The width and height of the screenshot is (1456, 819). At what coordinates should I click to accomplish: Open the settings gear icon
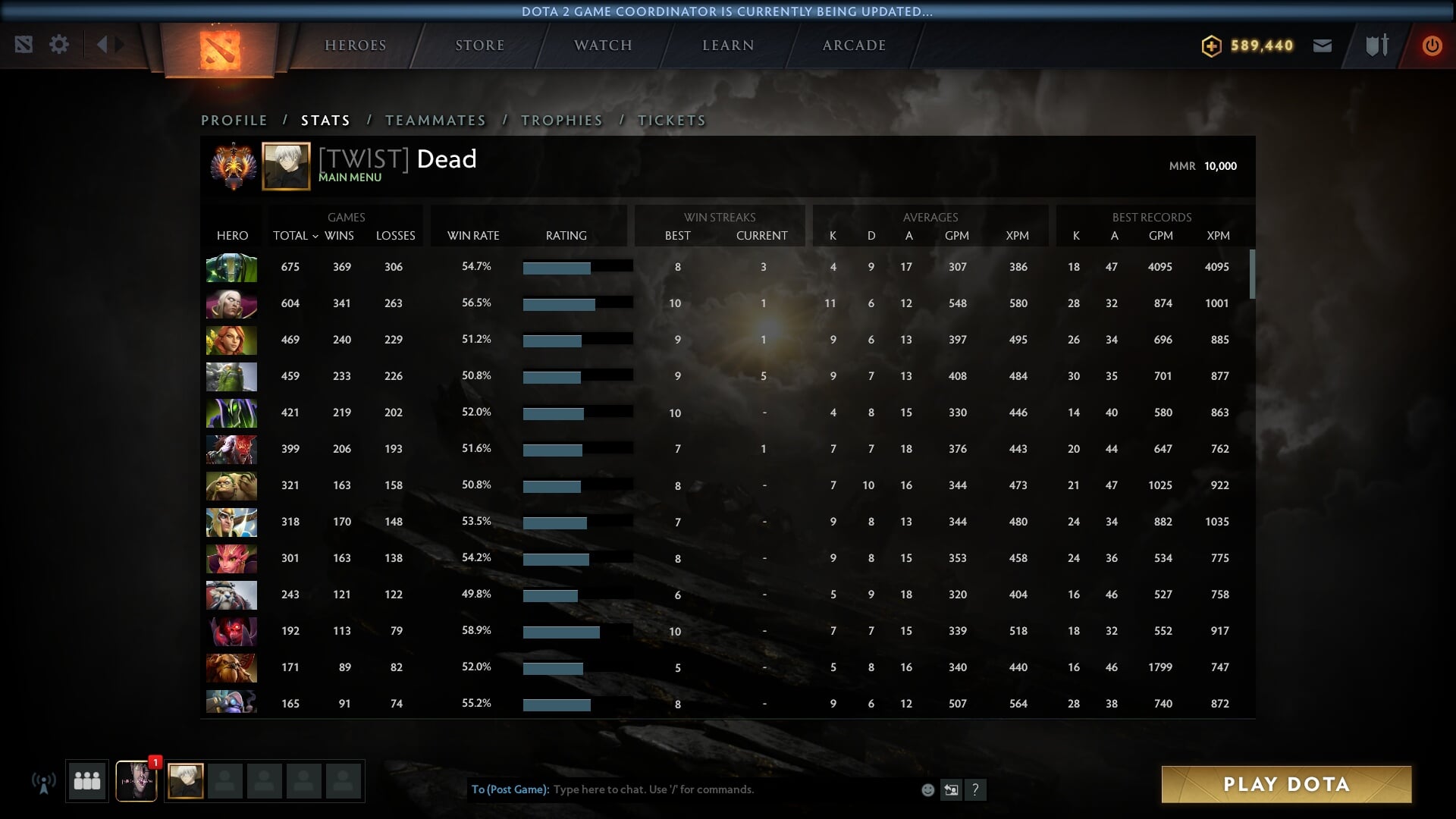tap(59, 45)
